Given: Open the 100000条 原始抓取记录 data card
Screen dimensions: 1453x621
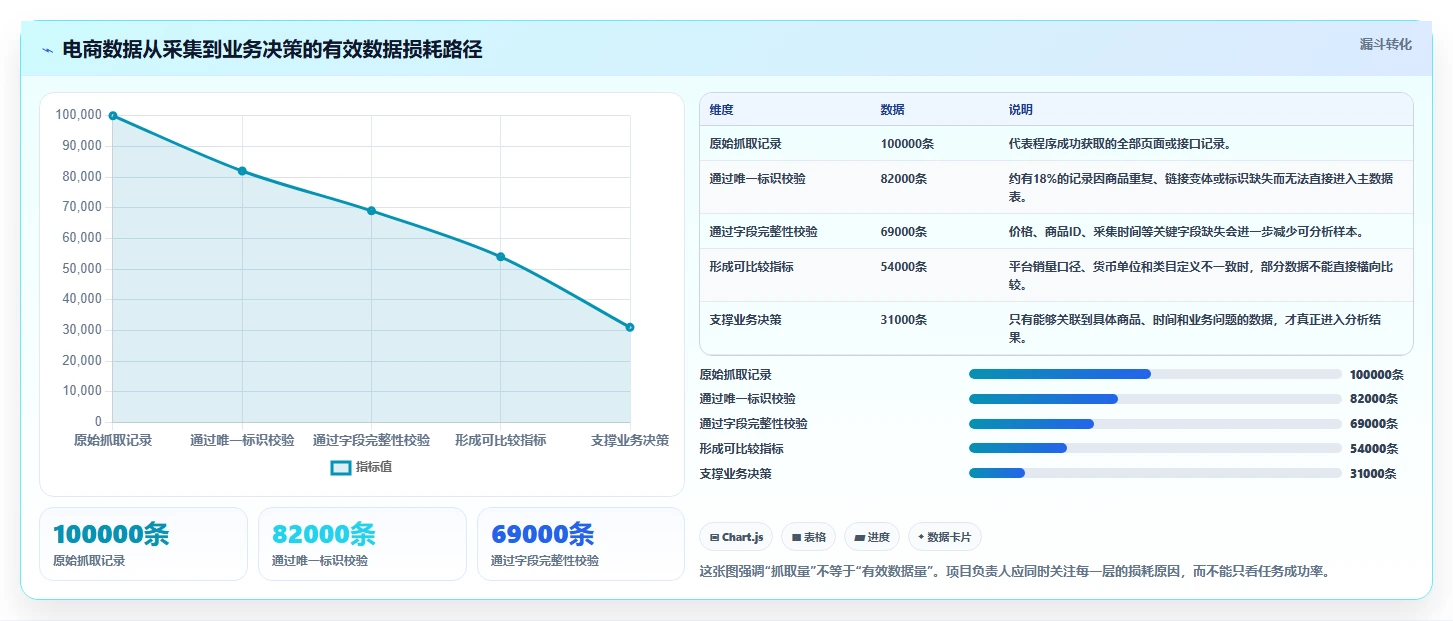Looking at the screenshot, I should coord(143,544).
